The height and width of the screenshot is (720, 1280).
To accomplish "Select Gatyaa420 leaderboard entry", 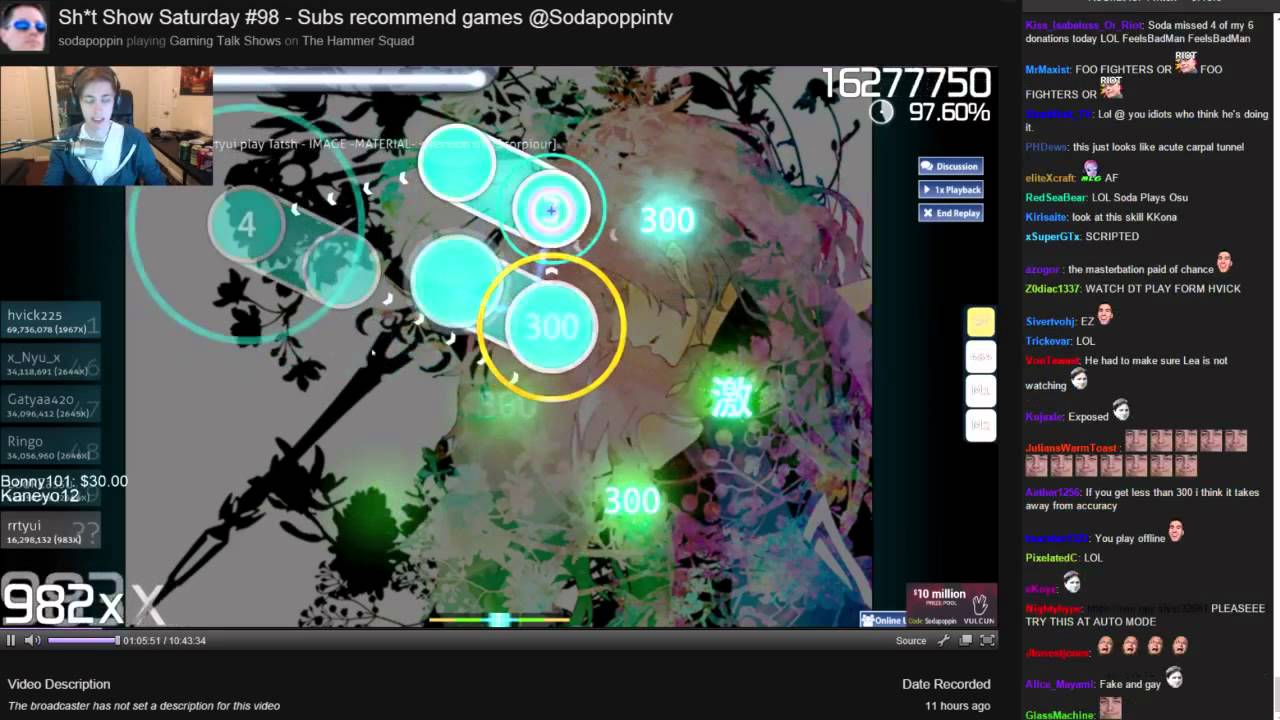I will coord(50,405).
